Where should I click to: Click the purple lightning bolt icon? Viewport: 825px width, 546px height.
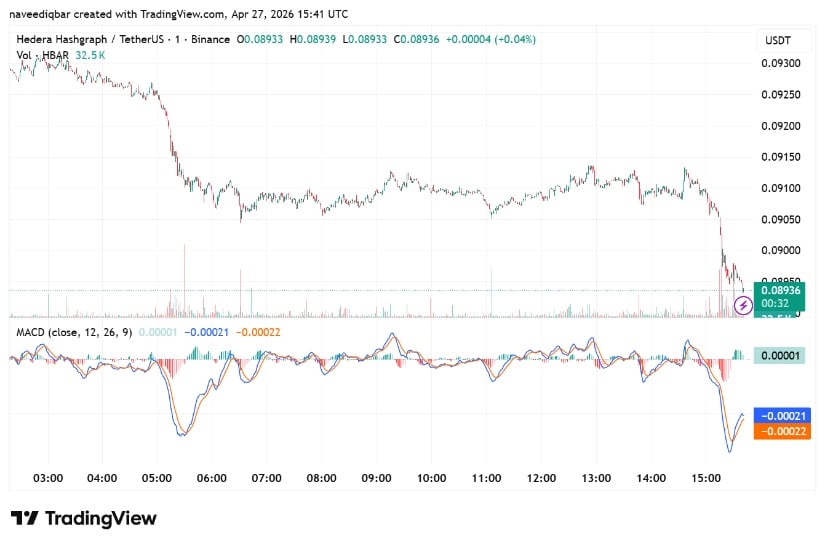coord(743,306)
